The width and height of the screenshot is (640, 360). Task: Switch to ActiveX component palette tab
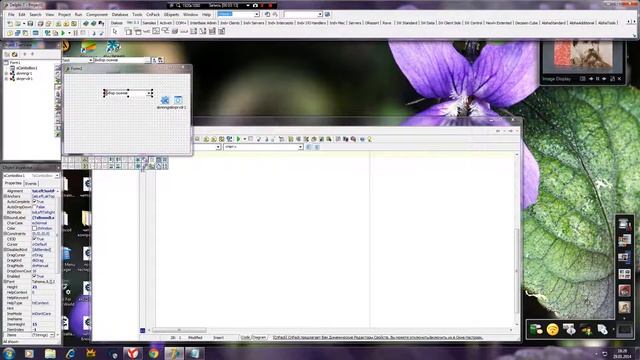point(166,23)
